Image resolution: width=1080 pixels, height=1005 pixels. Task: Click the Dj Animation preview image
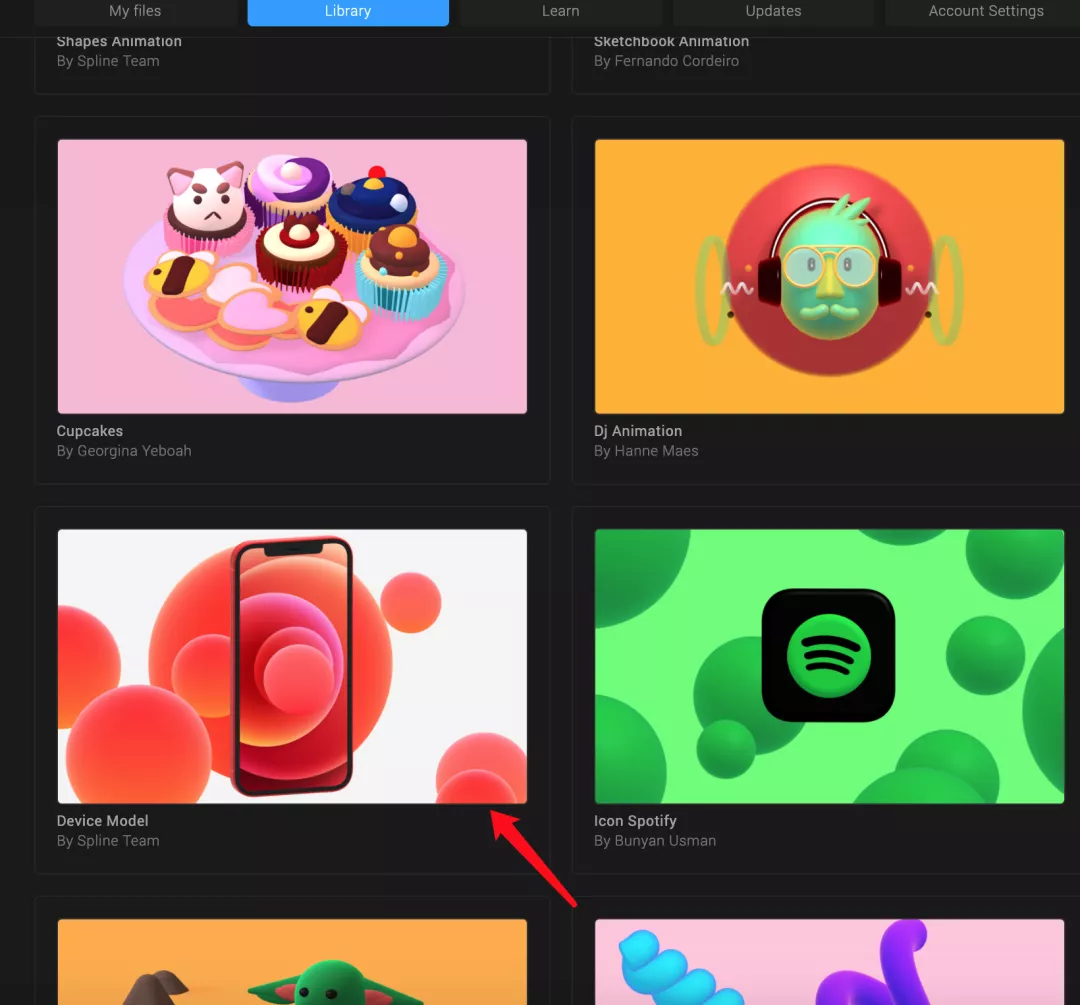click(x=829, y=276)
